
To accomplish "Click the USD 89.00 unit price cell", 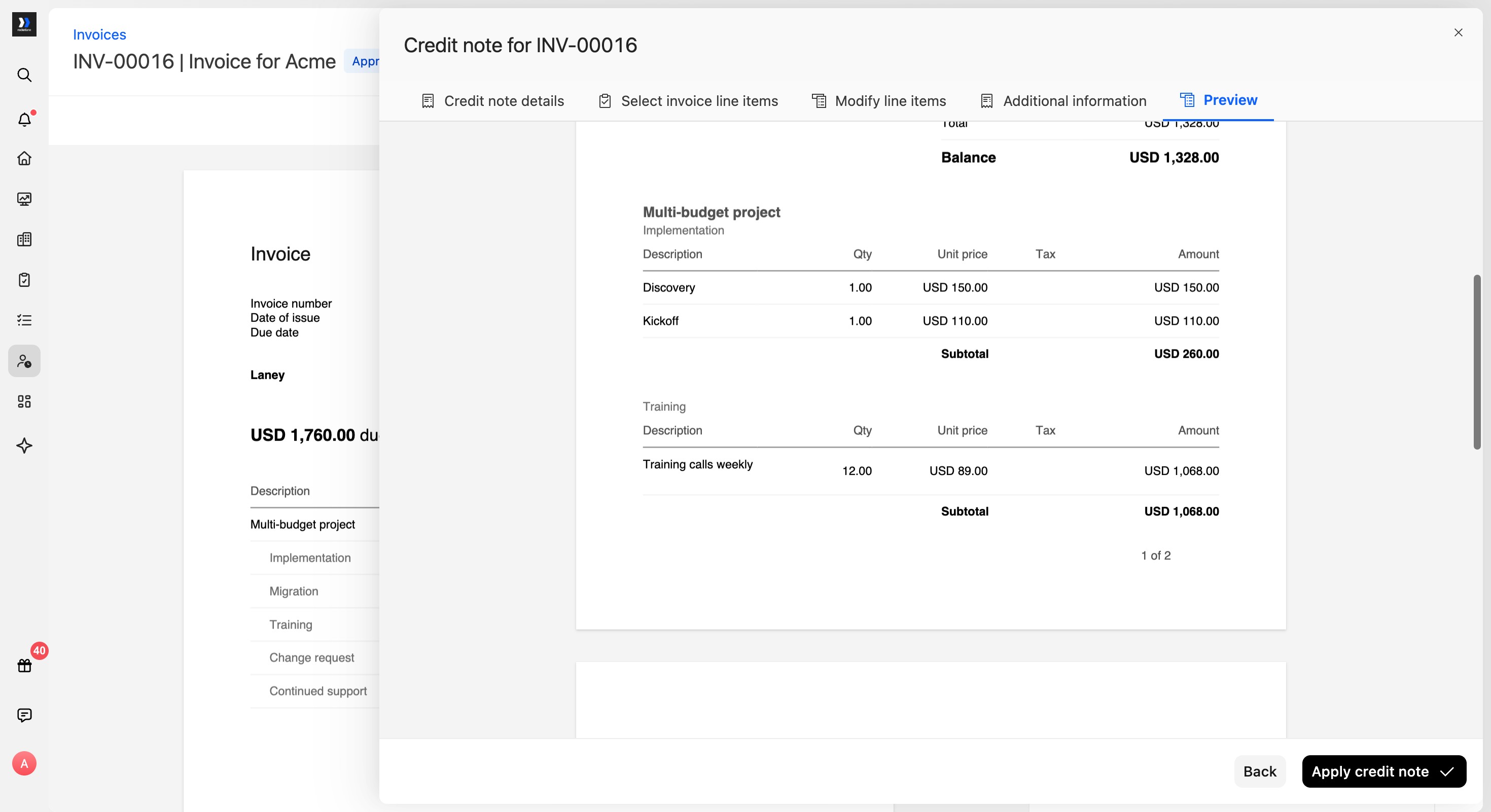I will point(958,471).
